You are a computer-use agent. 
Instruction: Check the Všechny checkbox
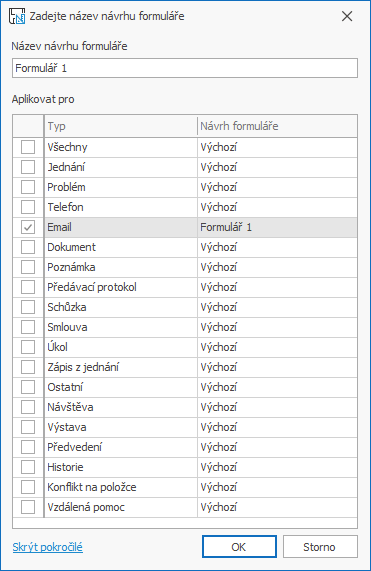[28, 147]
